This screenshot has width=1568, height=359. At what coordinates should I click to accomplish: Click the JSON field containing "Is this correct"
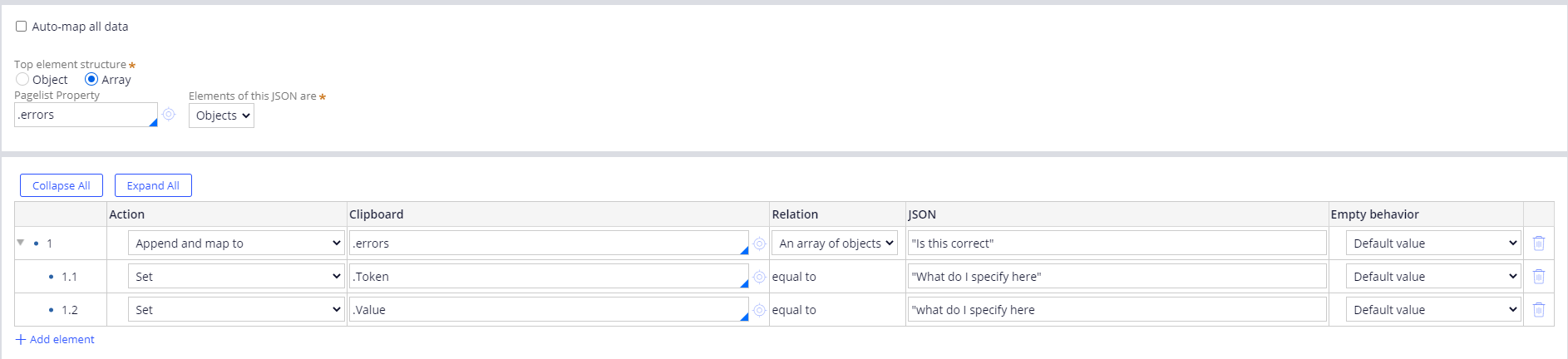[x=1116, y=243]
